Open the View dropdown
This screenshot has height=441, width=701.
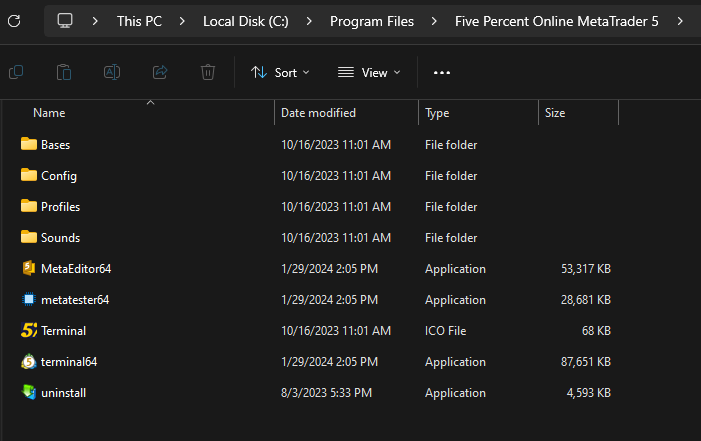[x=369, y=72]
